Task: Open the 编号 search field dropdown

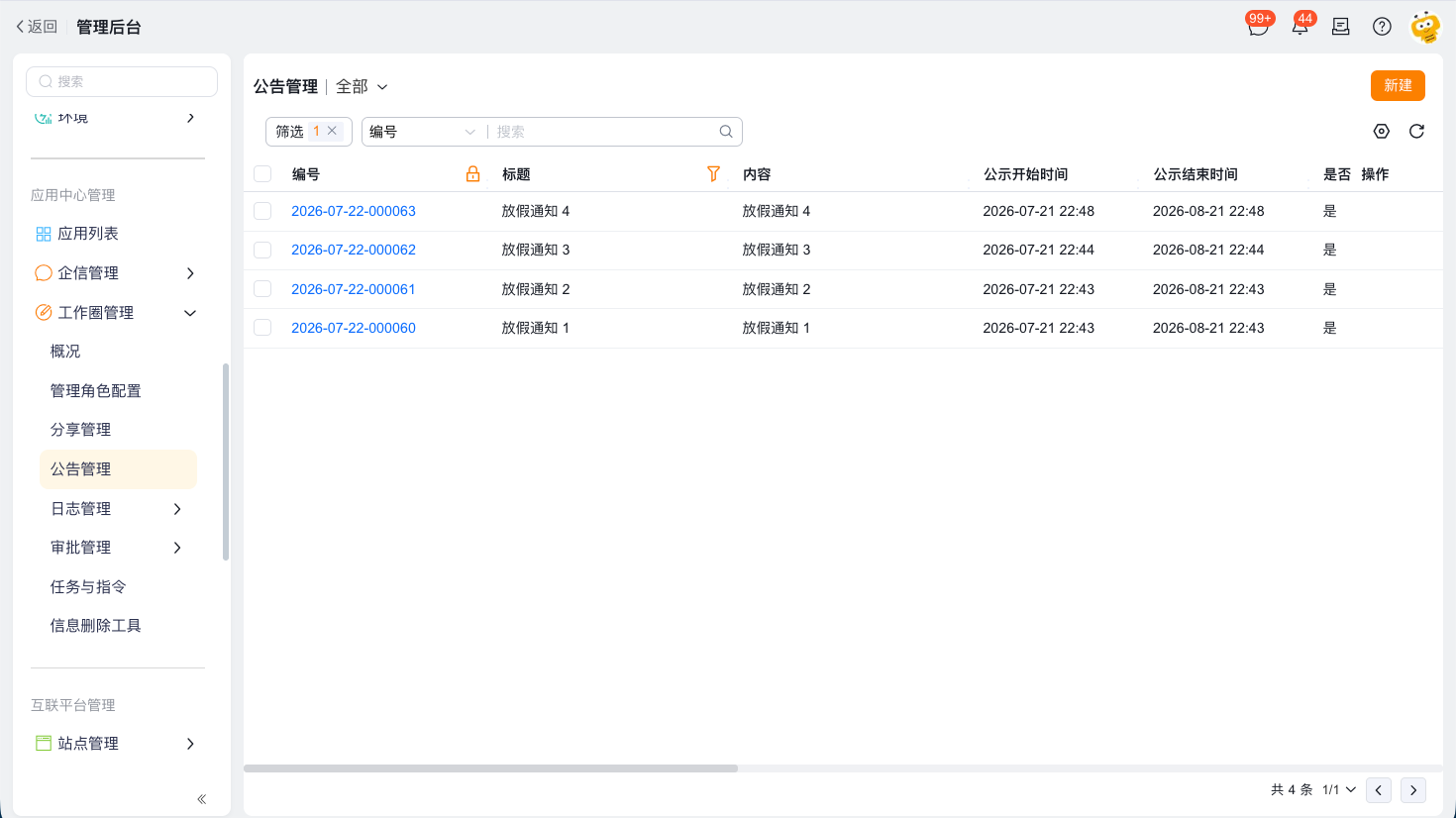Action: [x=423, y=132]
